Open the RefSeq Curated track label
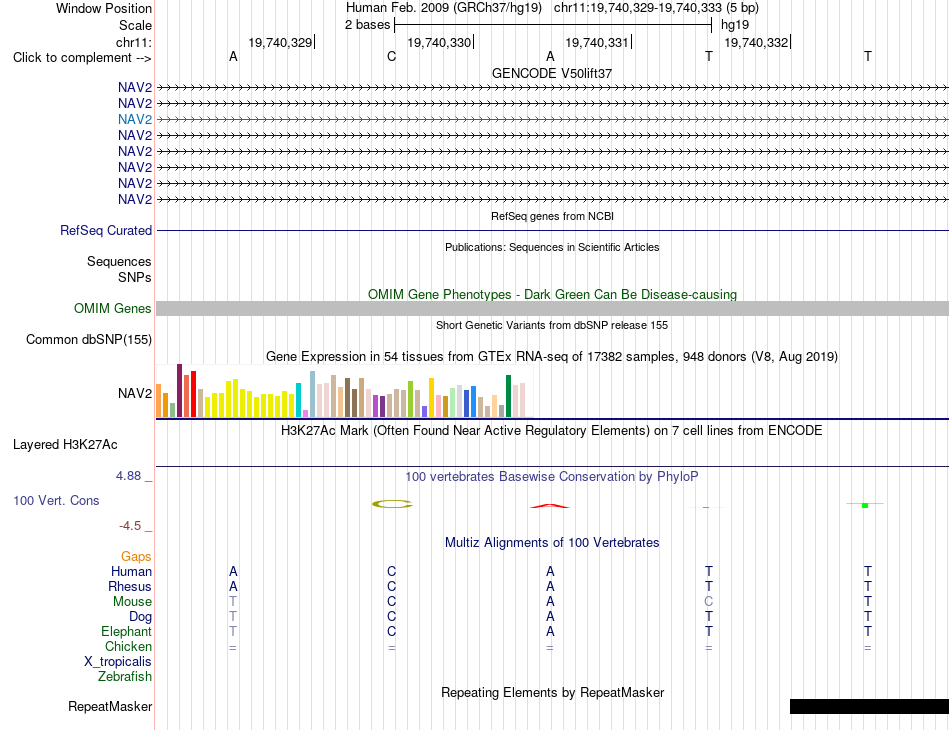The width and height of the screenshot is (950, 730). pyautogui.click(x=105, y=230)
